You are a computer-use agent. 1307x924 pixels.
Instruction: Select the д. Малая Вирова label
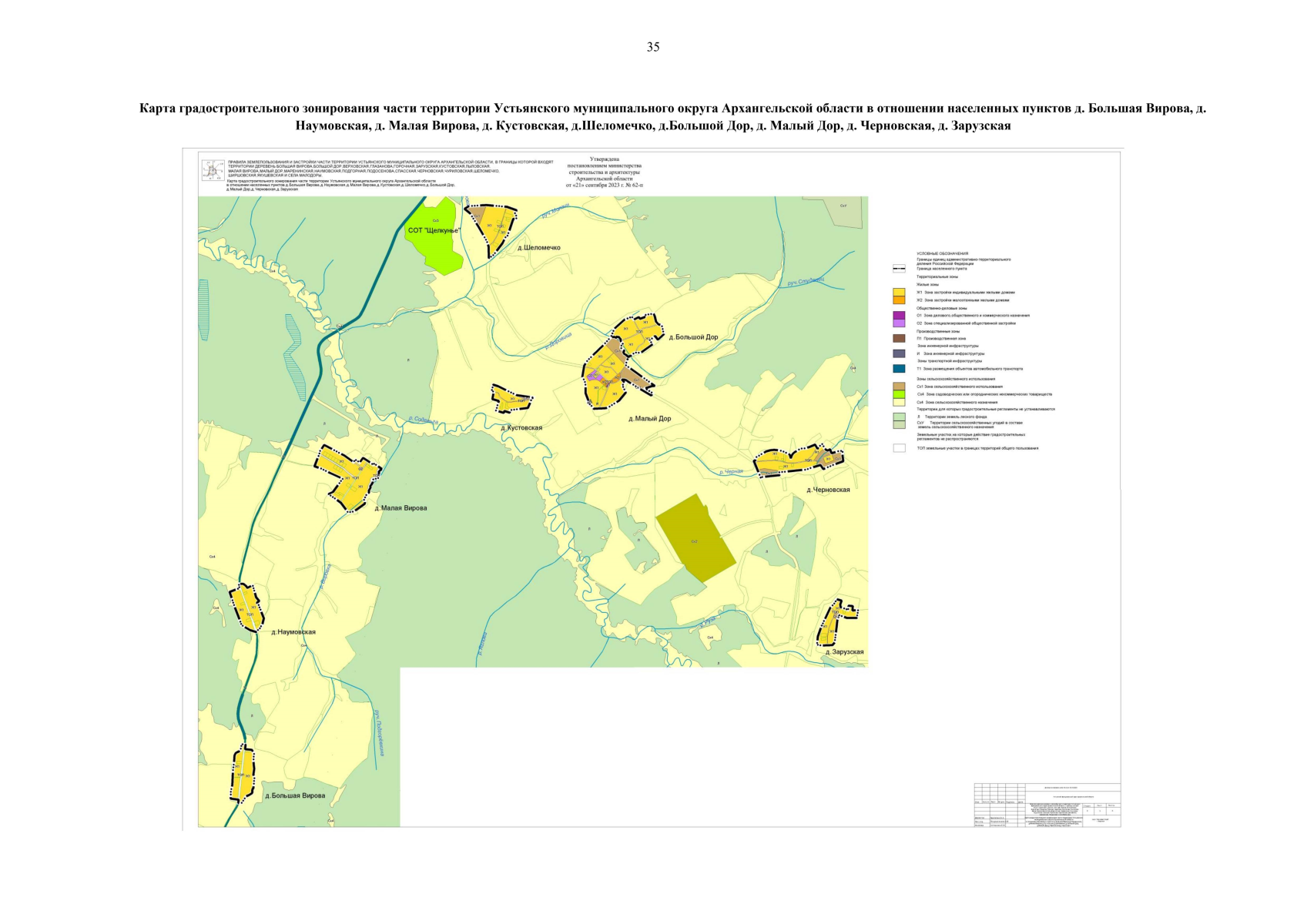[x=400, y=508]
